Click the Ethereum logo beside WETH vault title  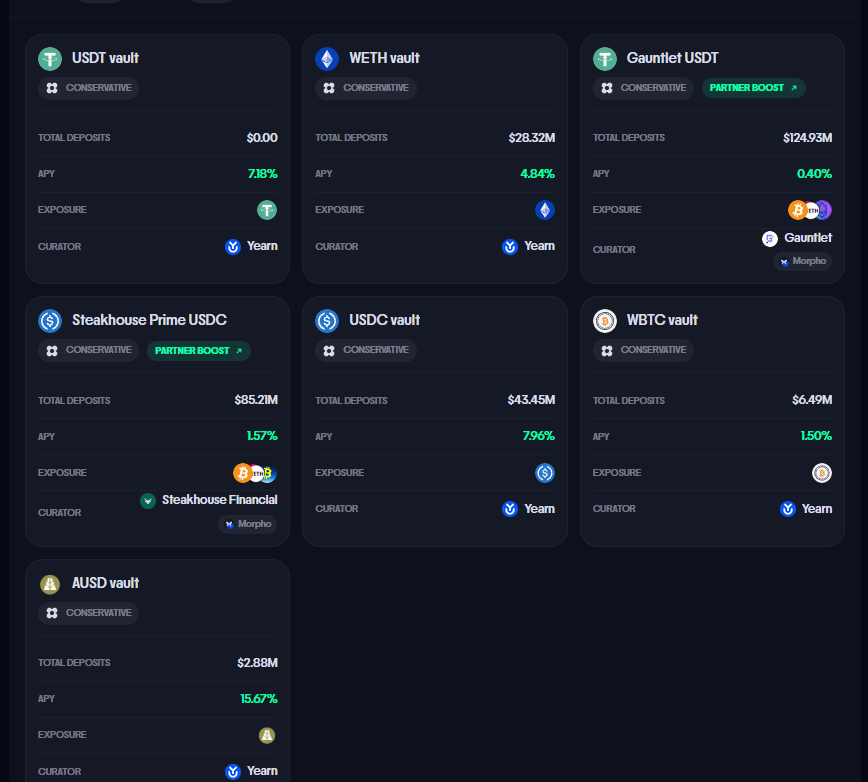[x=327, y=59]
